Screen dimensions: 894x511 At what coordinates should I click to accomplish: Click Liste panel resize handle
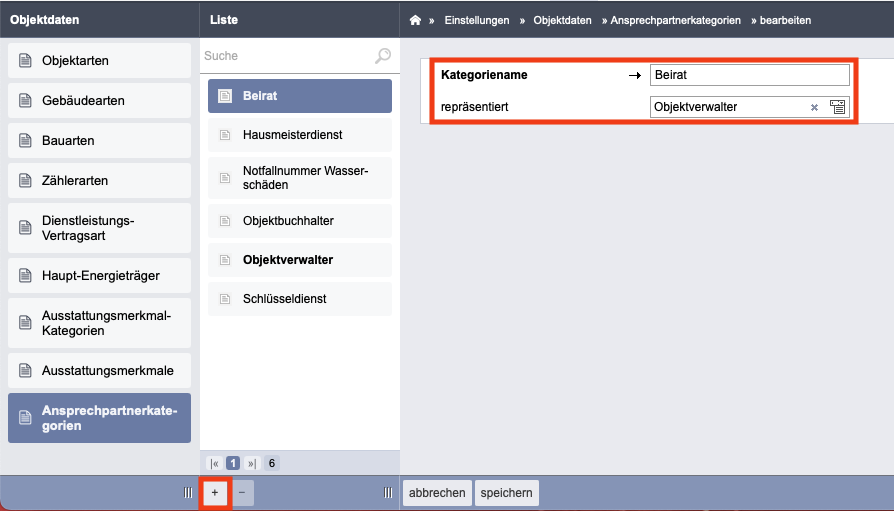coord(388,493)
